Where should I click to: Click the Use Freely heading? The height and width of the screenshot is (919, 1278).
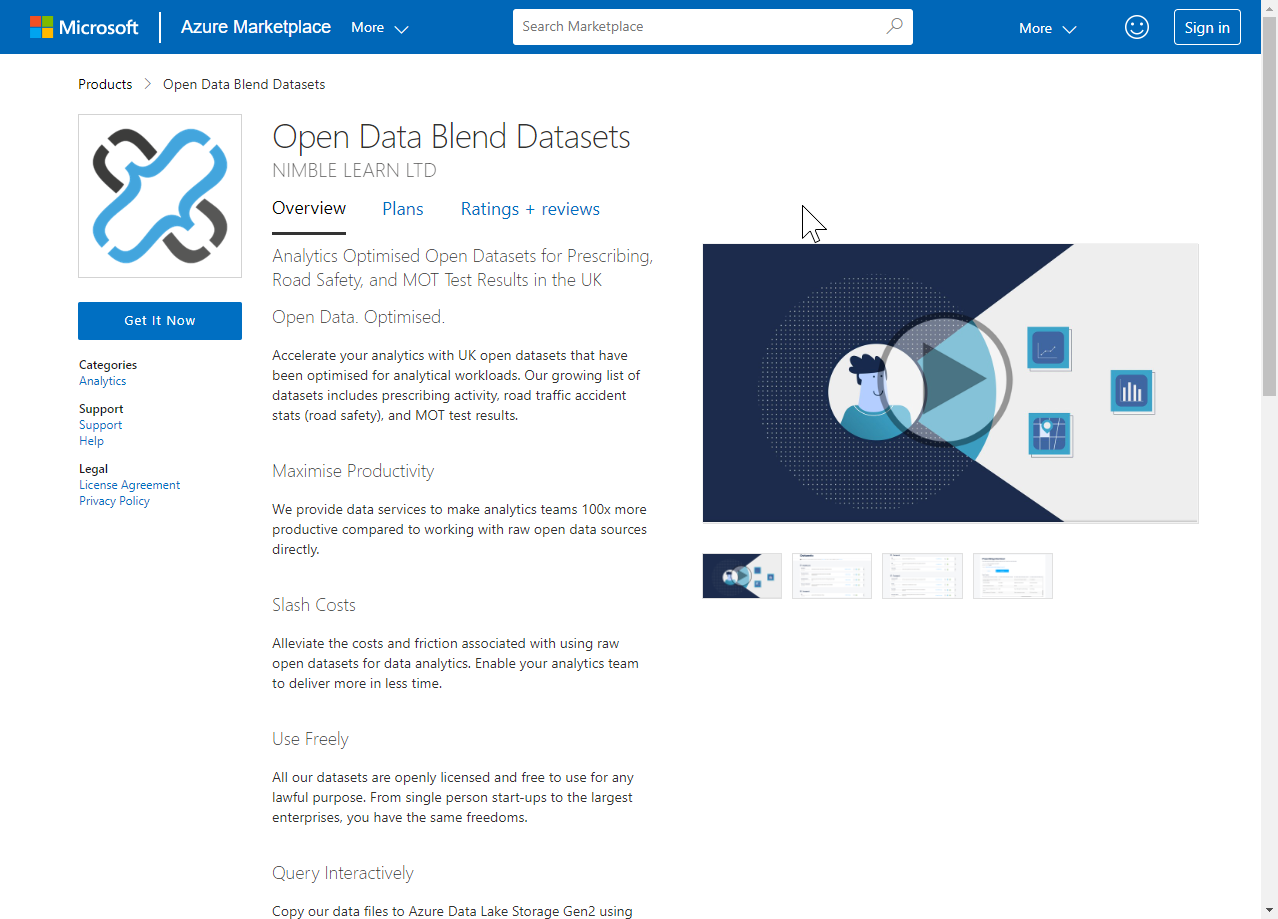(x=310, y=739)
